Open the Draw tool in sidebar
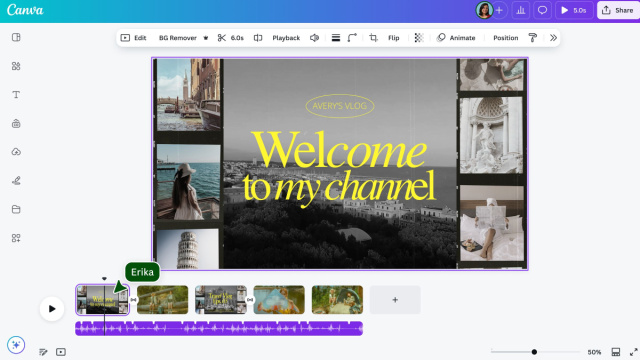The image size is (640, 360). tap(16, 180)
